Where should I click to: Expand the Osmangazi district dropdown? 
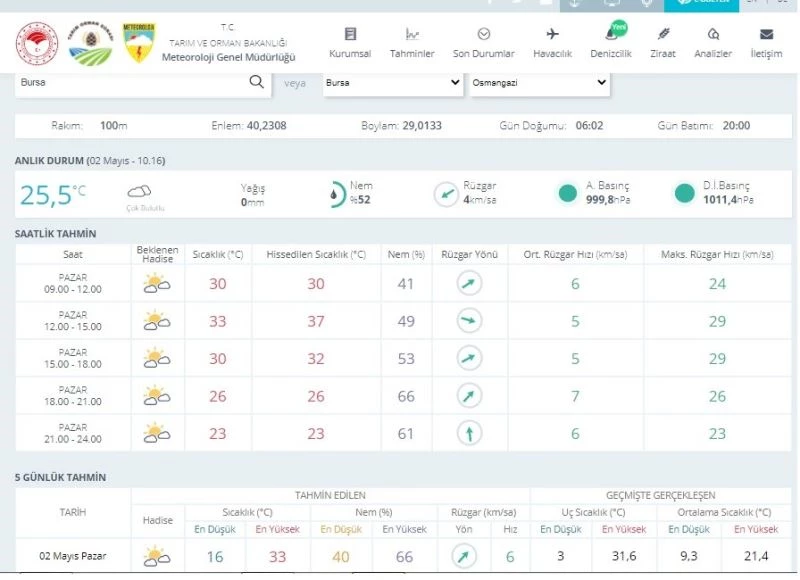click(538, 83)
